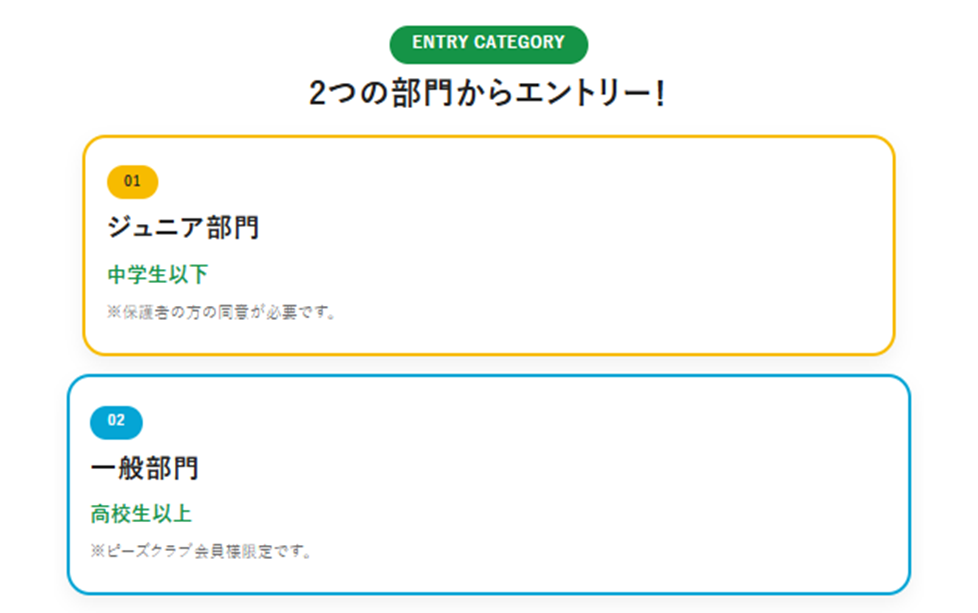Viewport: 978px width, 613px height.
Task: Click the word CATEGORY in the green badge
Action: [519, 42]
